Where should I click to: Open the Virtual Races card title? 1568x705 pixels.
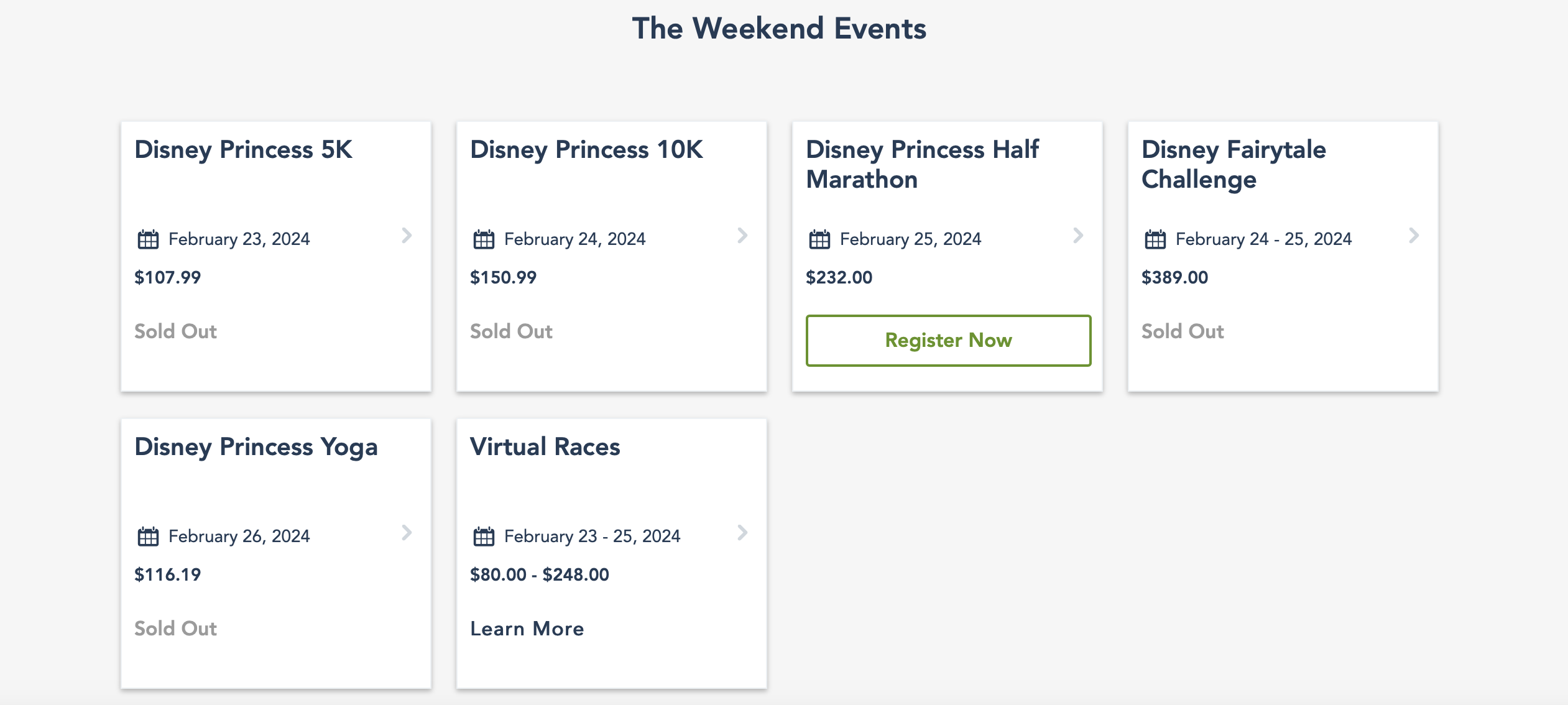click(x=545, y=447)
